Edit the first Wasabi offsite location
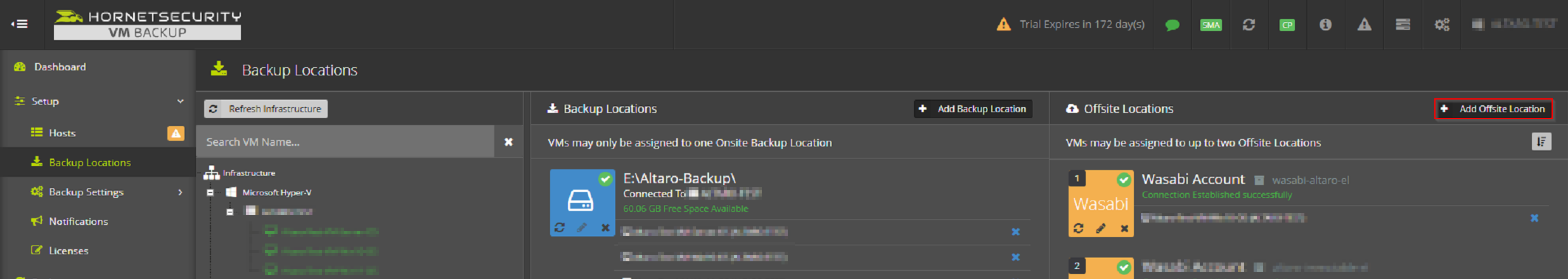Screen dimensions: 1568x279 click(1101, 228)
